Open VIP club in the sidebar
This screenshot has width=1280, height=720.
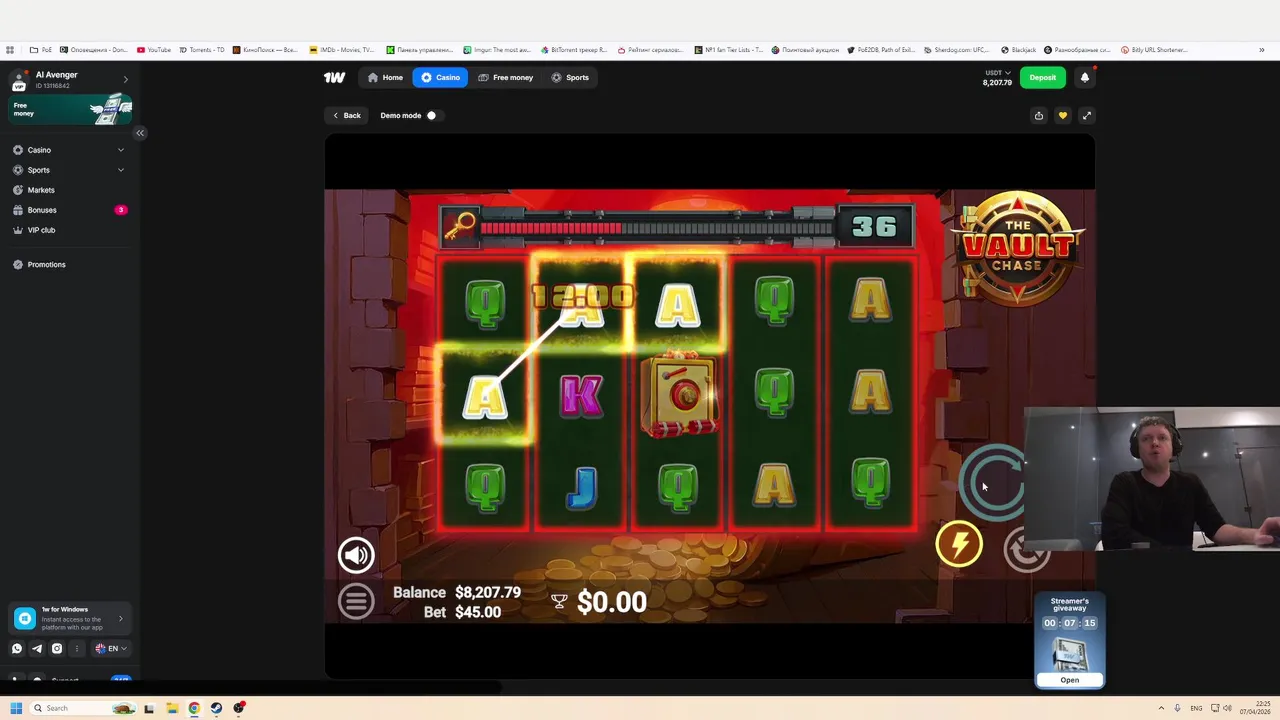(x=41, y=230)
